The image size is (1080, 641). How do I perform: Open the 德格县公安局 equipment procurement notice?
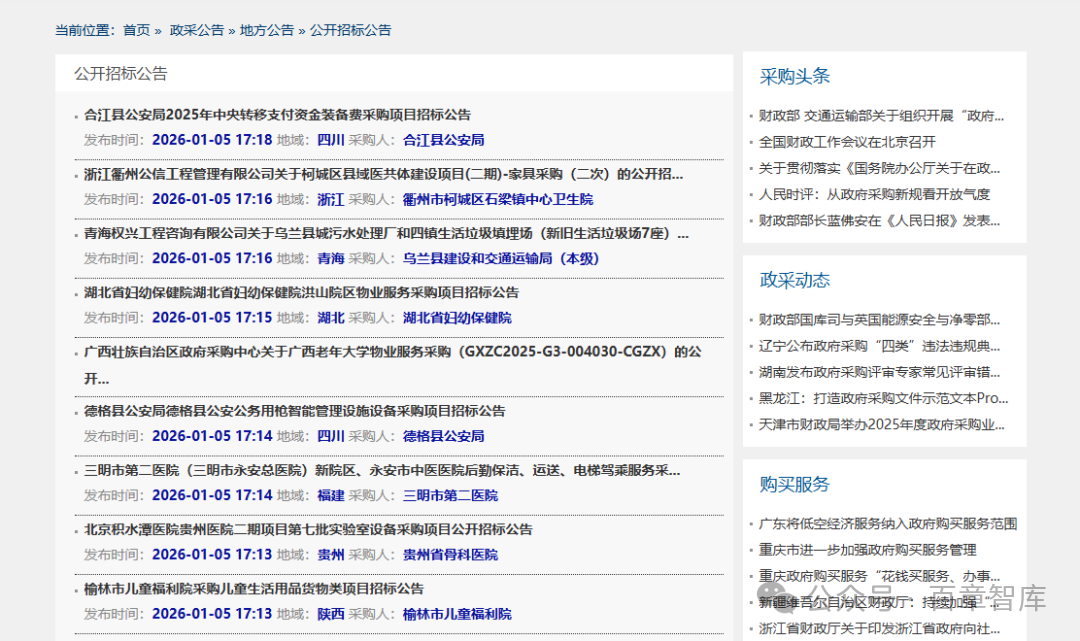294,411
